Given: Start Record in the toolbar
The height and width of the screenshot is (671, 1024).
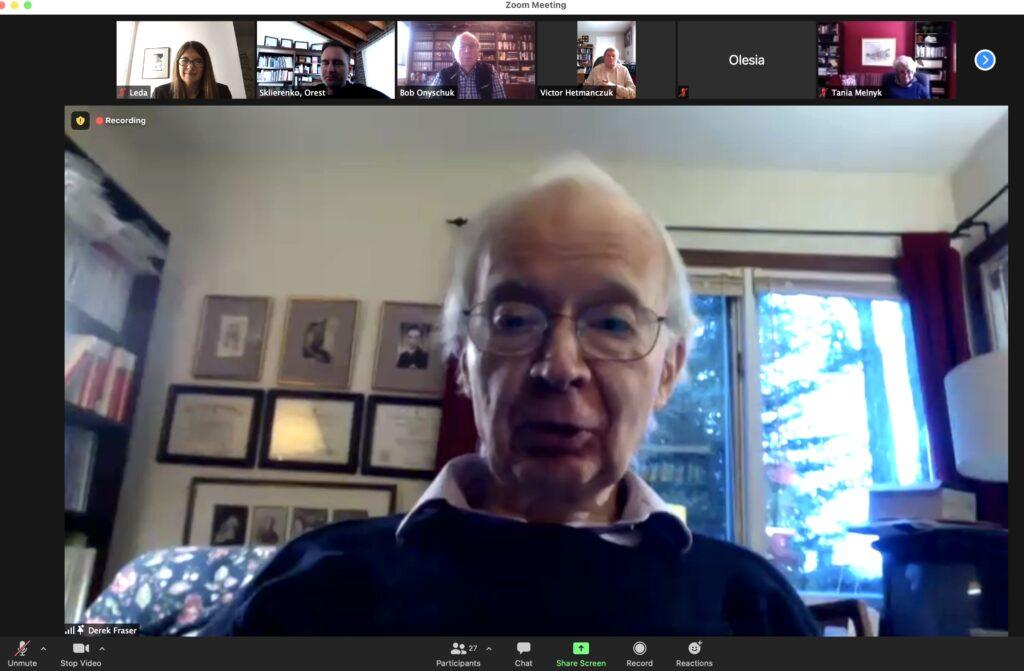Looking at the screenshot, I should 639,653.
